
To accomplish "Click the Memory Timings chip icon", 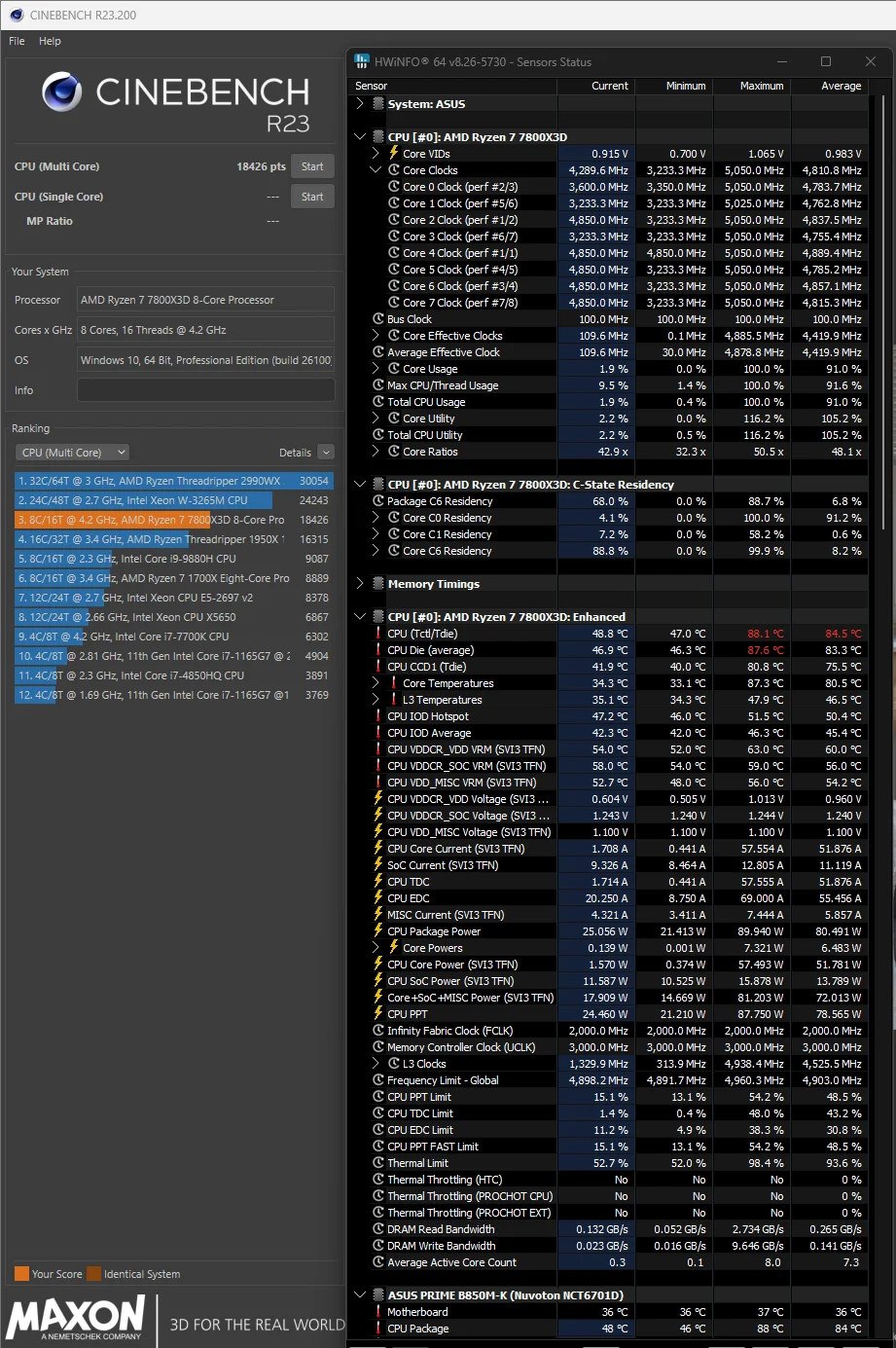I will click(378, 584).
